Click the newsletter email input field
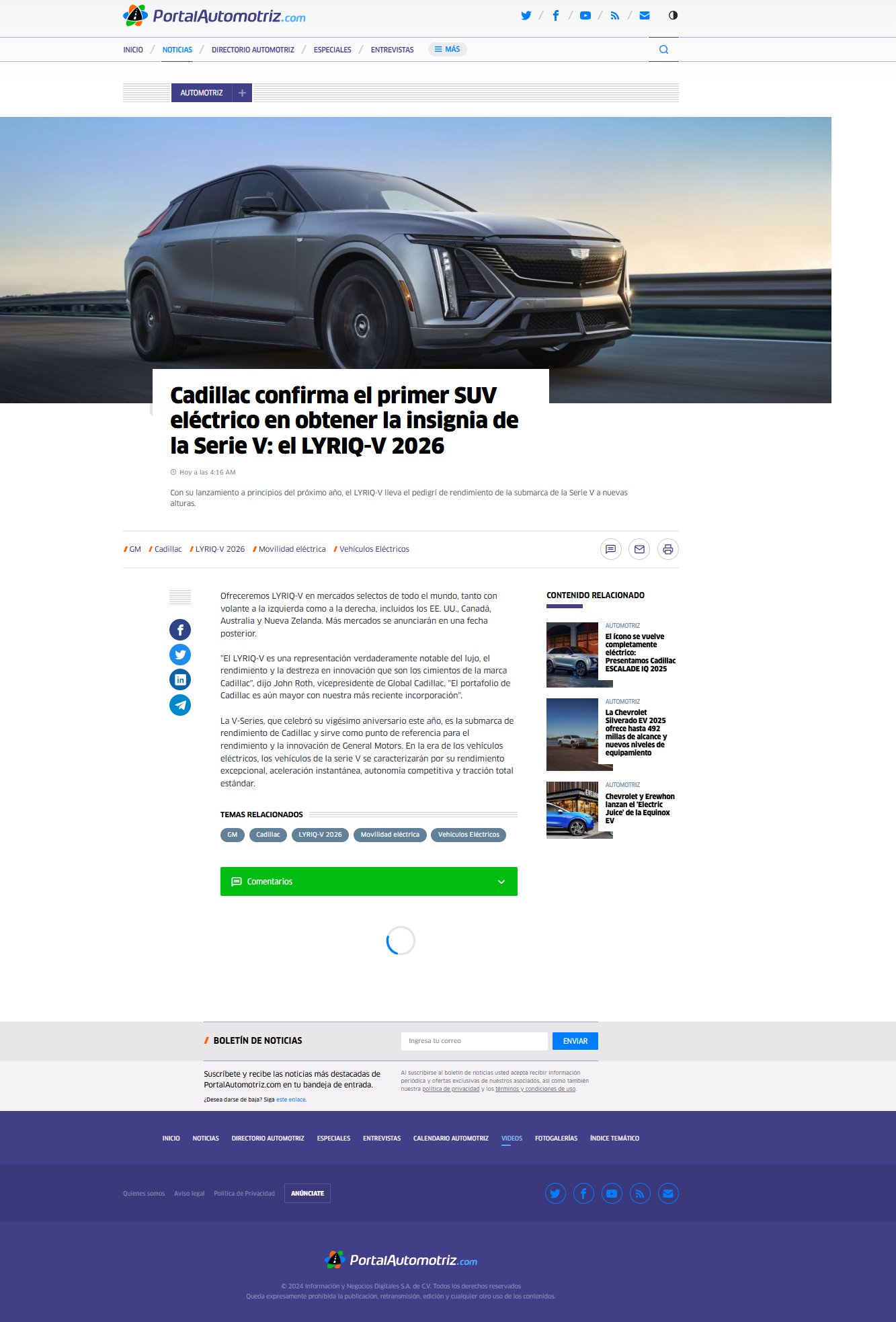Image resolution: width=896 pixels, height=1322 pixels. tap(475, 1041)
